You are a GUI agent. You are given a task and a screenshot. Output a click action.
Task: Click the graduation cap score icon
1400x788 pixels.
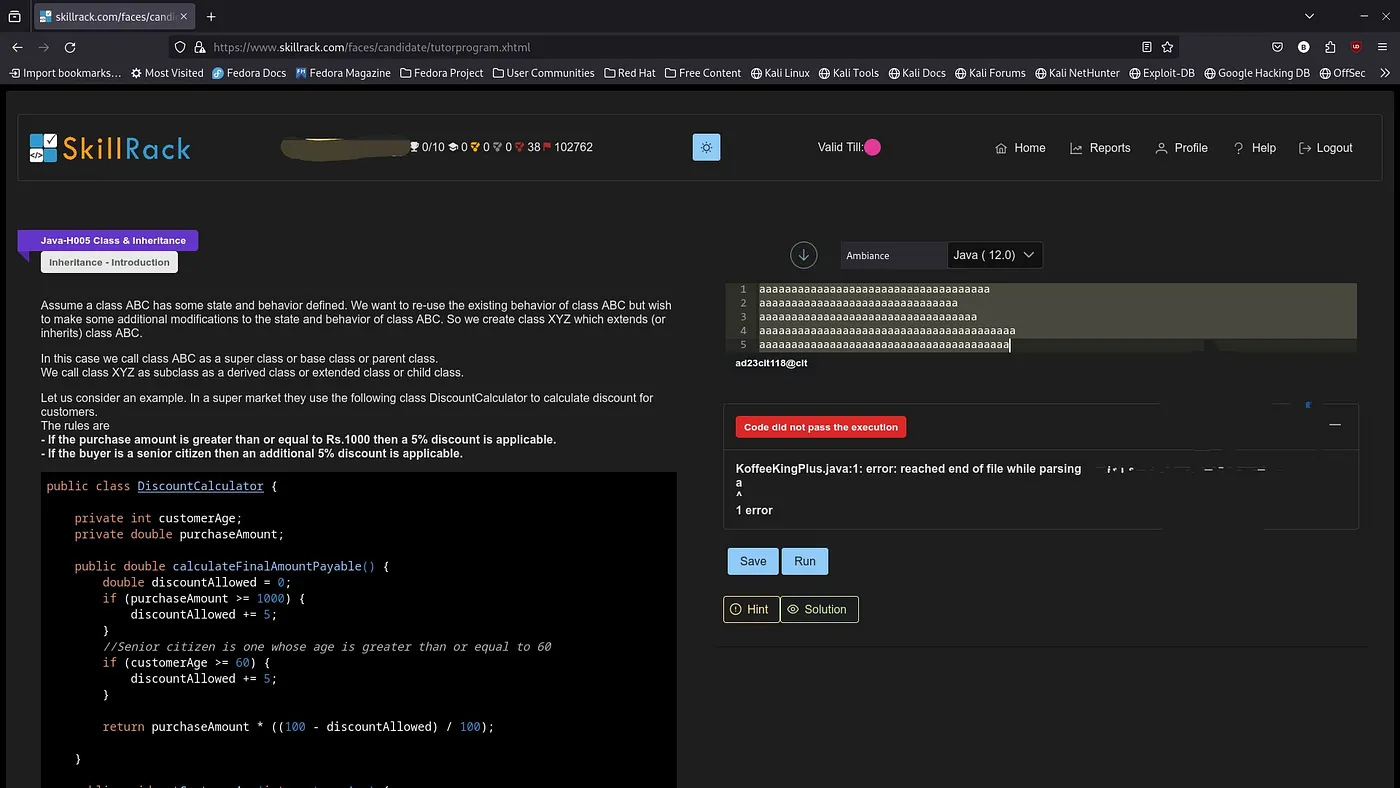(x=453, y=147)
